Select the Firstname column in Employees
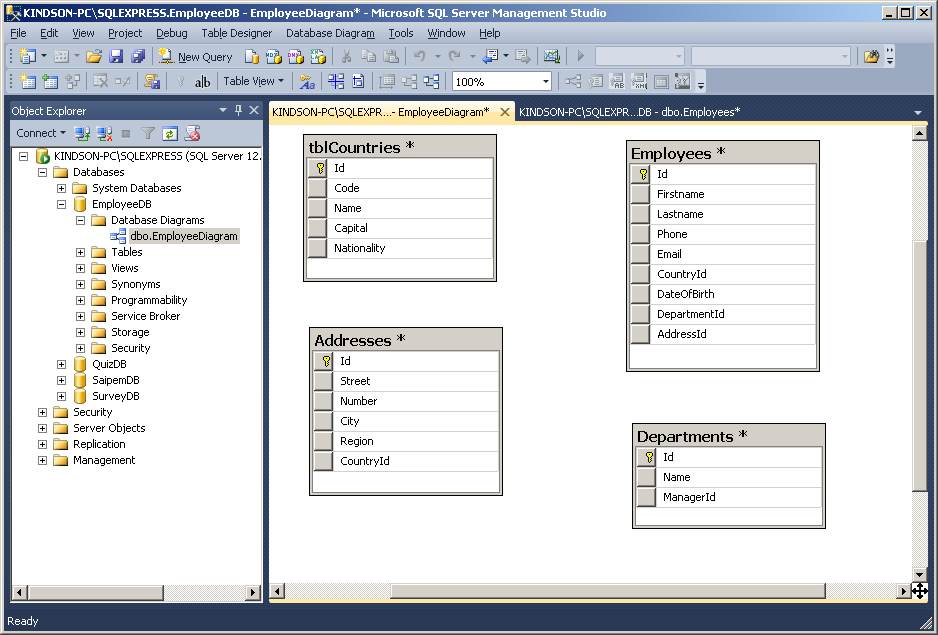This screenshot has height=635, width=938. pyautogui.click(x=723, y=194)
